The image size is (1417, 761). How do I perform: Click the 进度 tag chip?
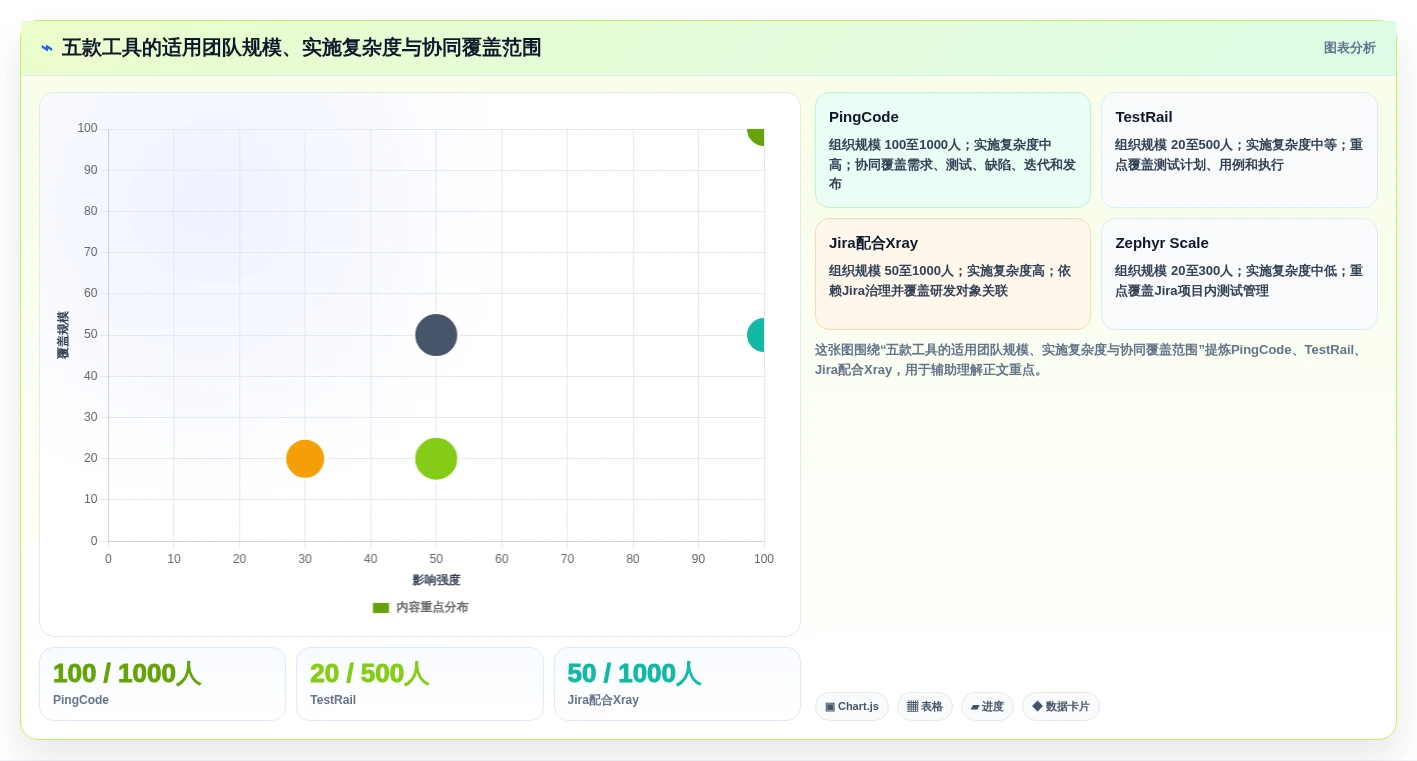coord(987,706)
